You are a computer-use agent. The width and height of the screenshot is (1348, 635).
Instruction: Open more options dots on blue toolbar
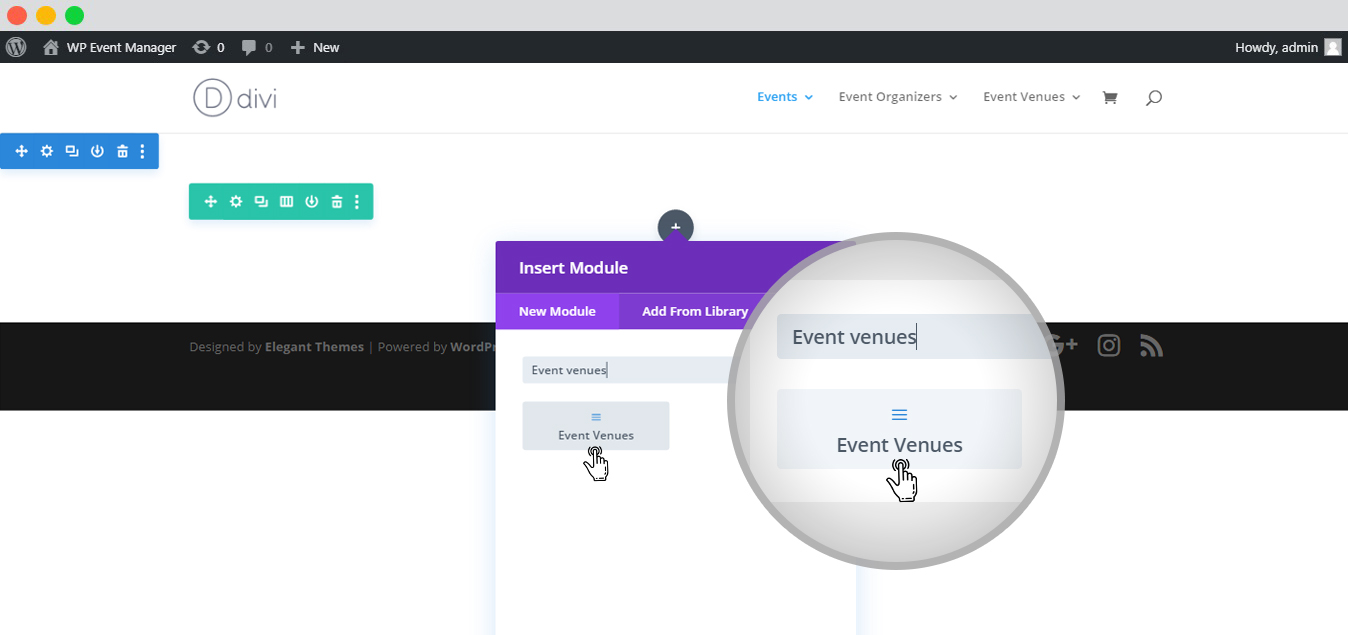pos(143,151)
